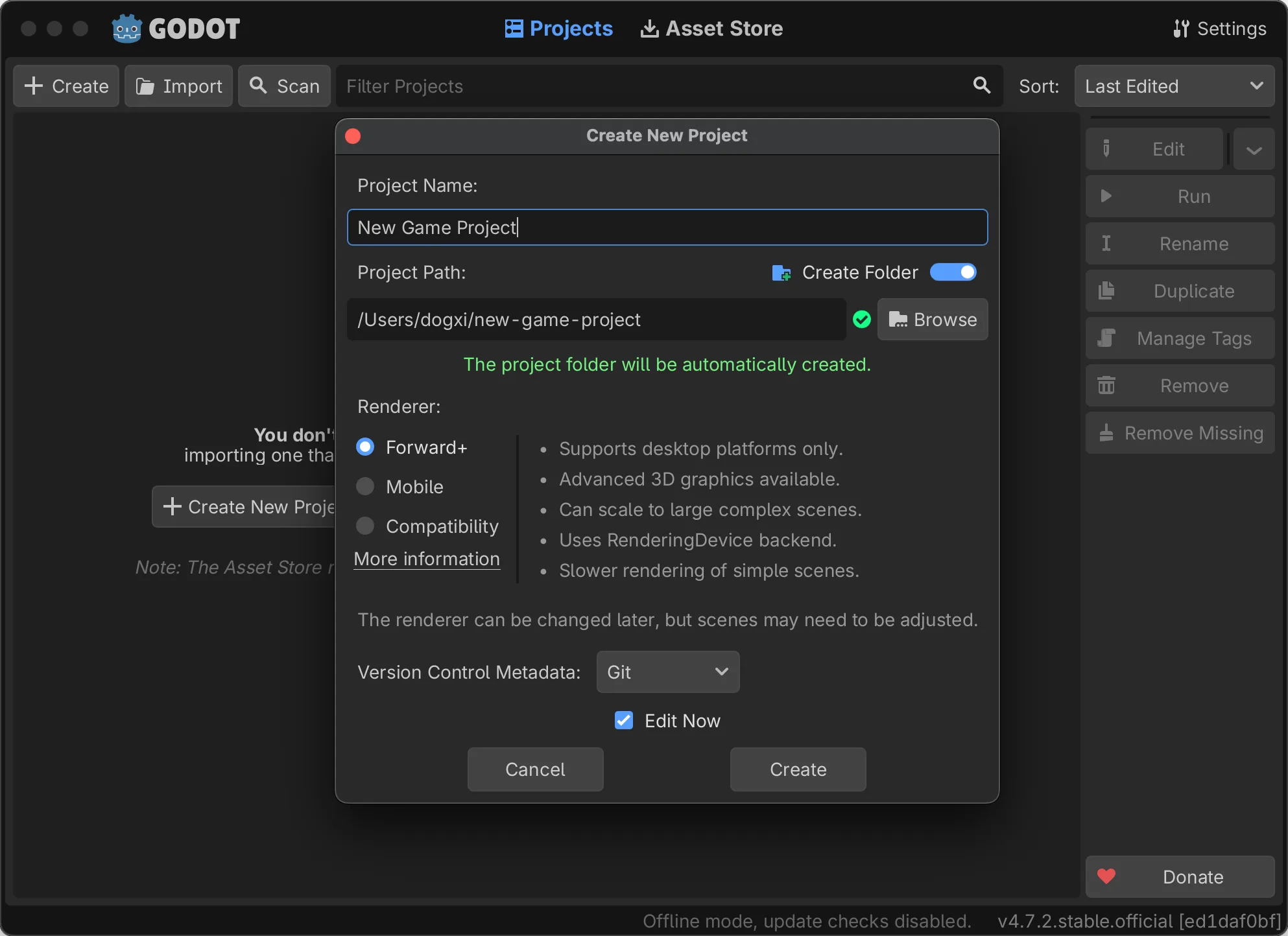Click the background Create New Project button
Screen dimensions: 1288x936
pos(244,507)
